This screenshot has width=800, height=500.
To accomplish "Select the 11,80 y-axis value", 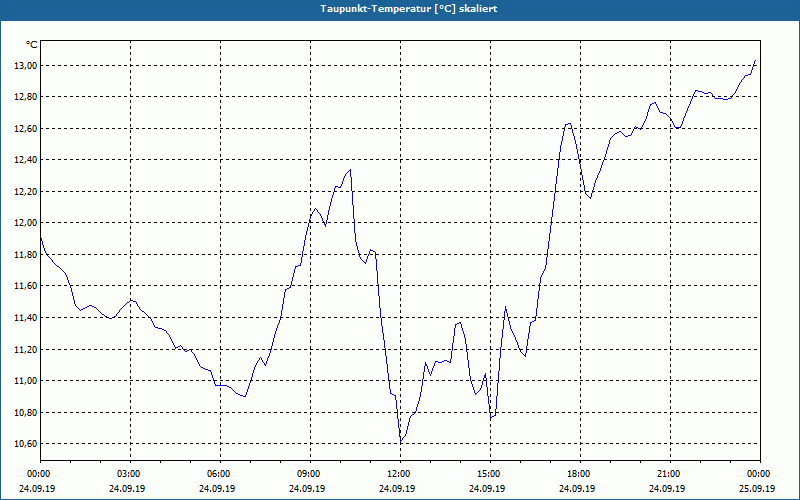I will coord(25,255).
